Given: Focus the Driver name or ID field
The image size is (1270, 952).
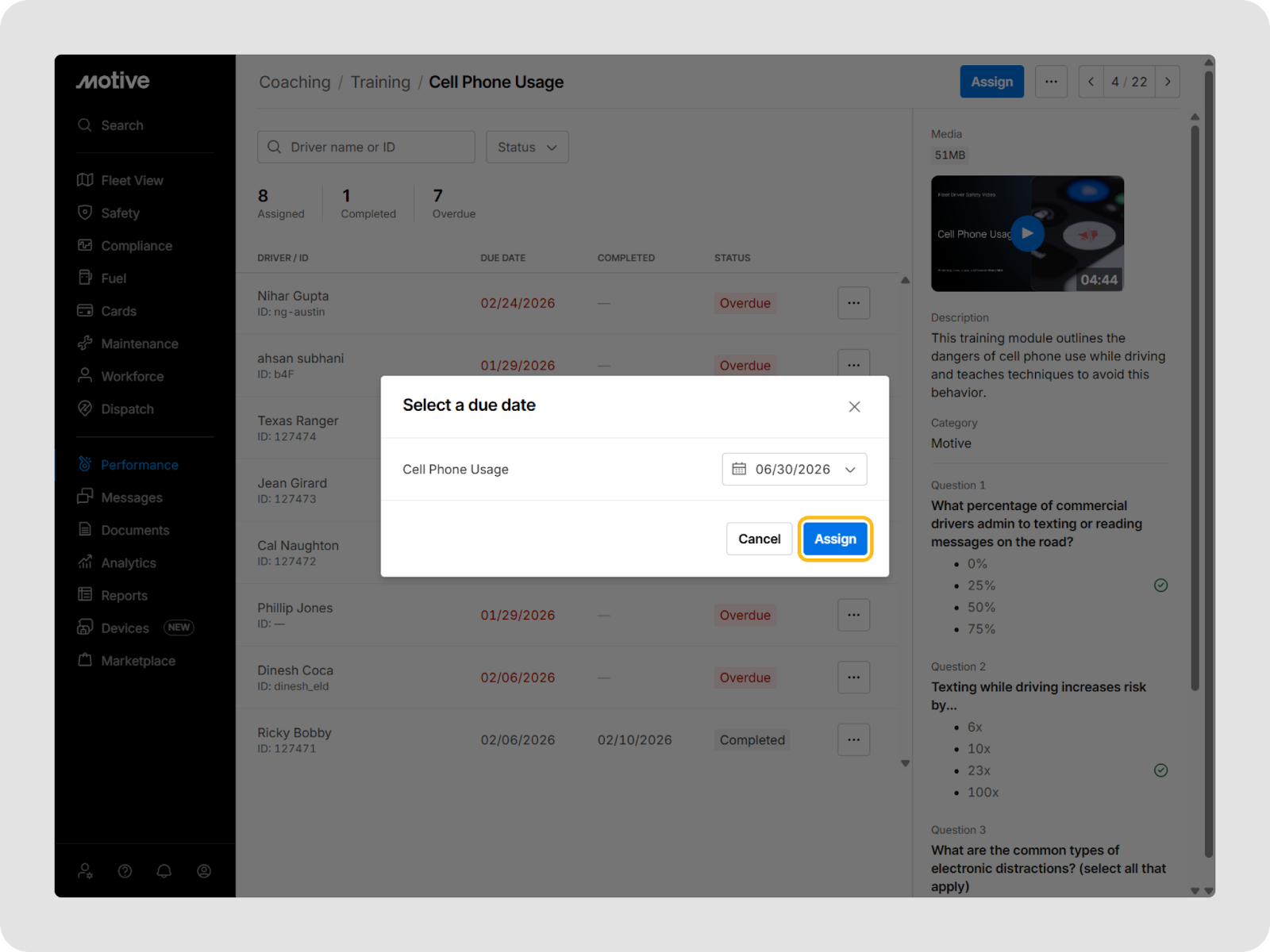Looking at the screenshot, I should 366,147.
